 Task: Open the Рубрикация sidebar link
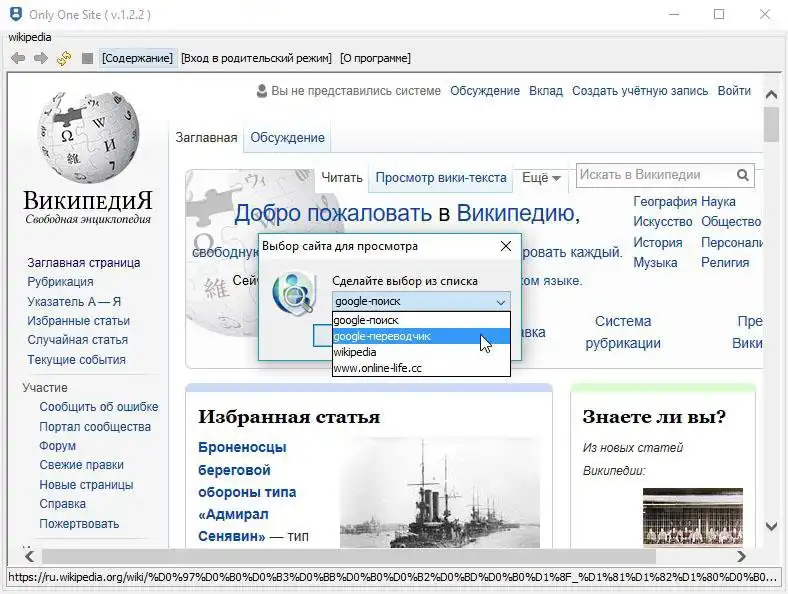coord(60,282)
